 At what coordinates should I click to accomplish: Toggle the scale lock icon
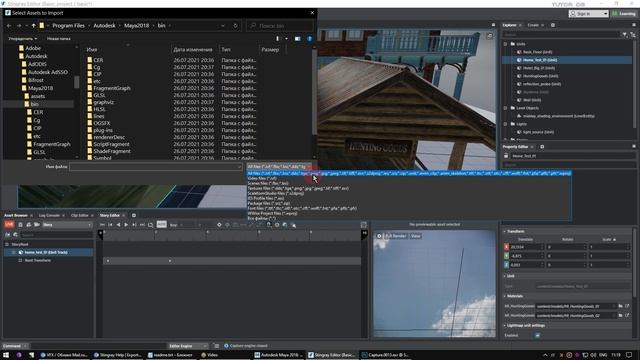pyautogui.click(x=614, y=240)
